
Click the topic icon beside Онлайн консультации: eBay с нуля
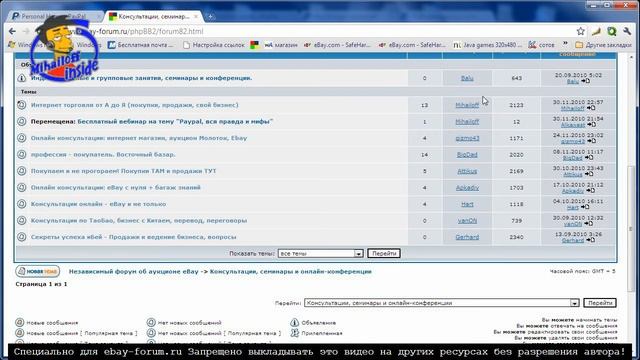(x=22, y=187)
